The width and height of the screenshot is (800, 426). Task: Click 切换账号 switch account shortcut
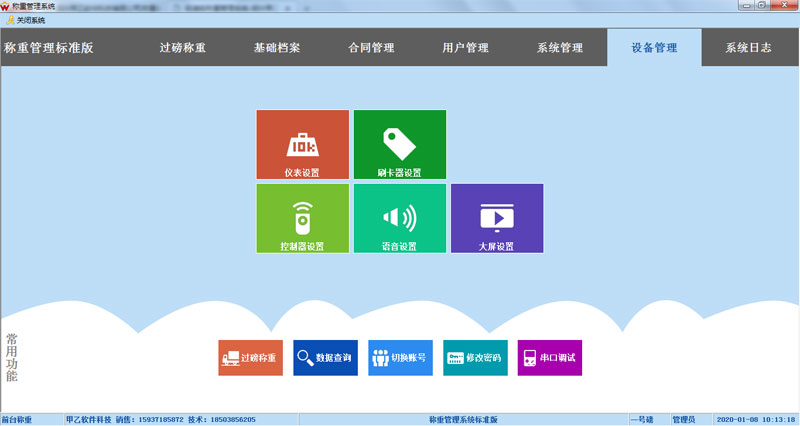click(400, 358)
